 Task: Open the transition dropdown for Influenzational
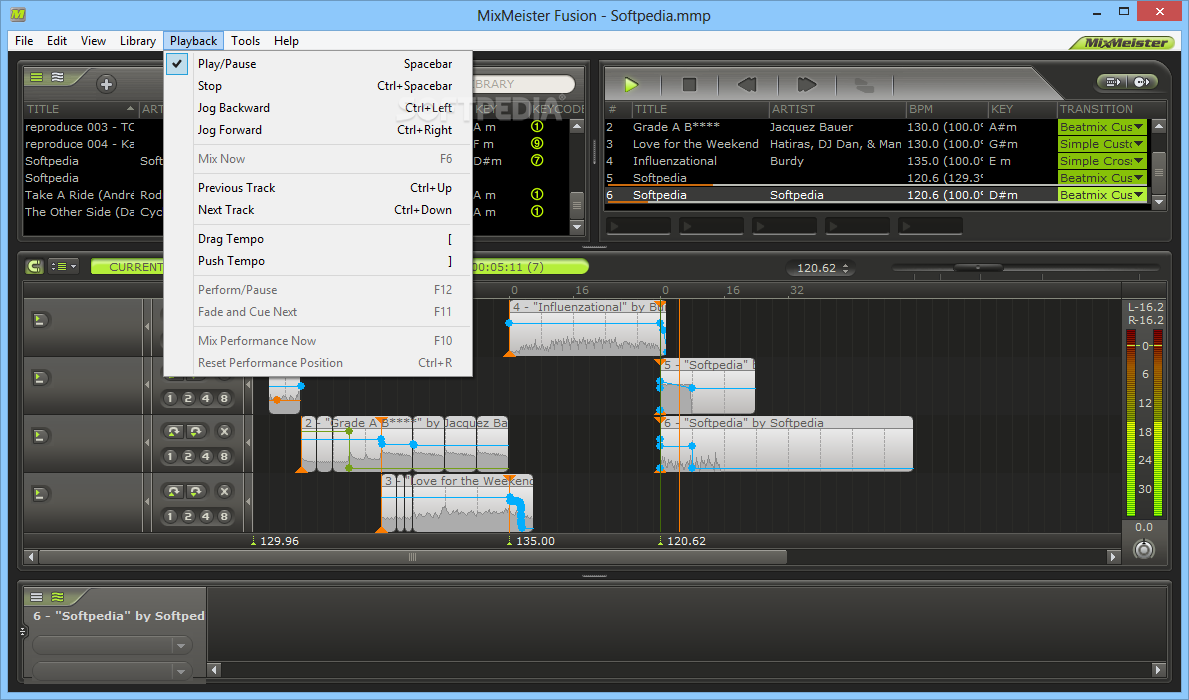point(1139,161)
